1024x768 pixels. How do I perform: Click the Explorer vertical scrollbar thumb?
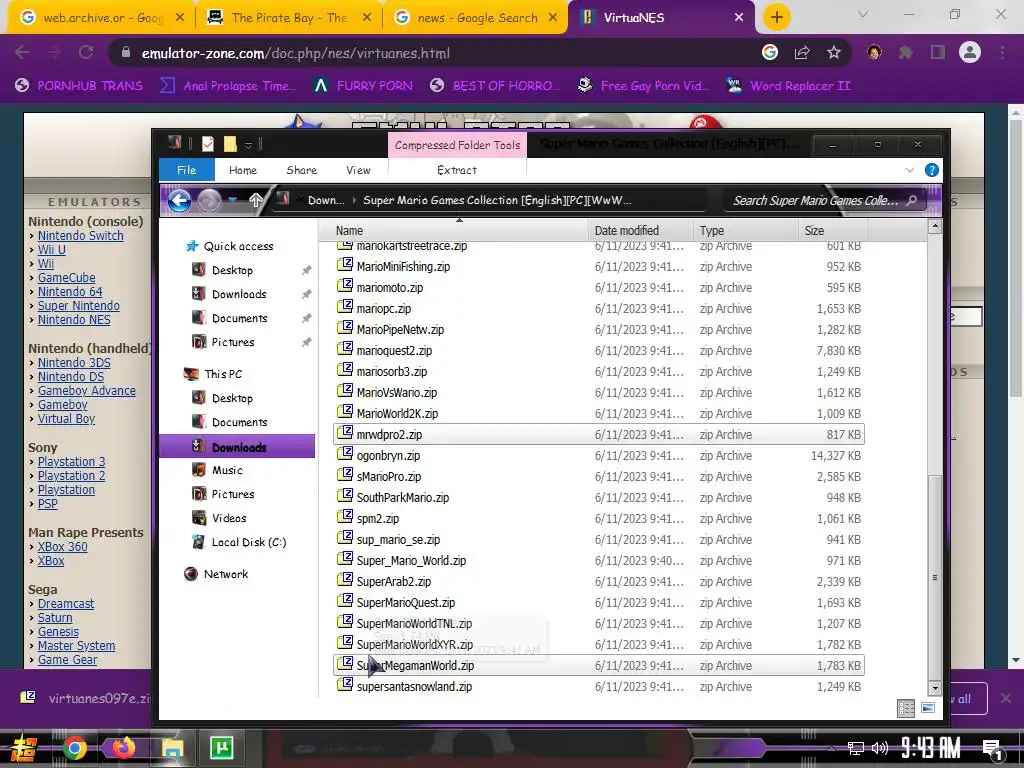[935, 578]
